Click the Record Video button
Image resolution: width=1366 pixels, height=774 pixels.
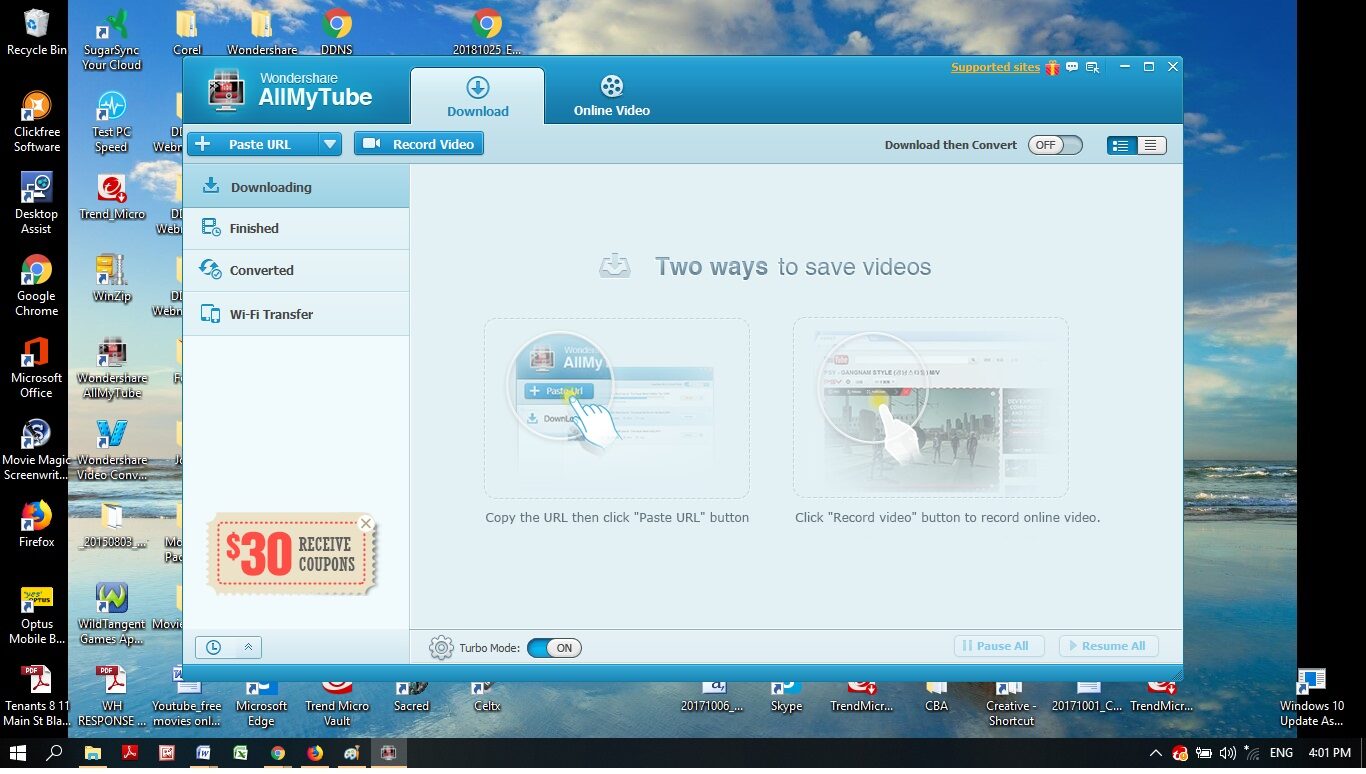coord(419,144)
